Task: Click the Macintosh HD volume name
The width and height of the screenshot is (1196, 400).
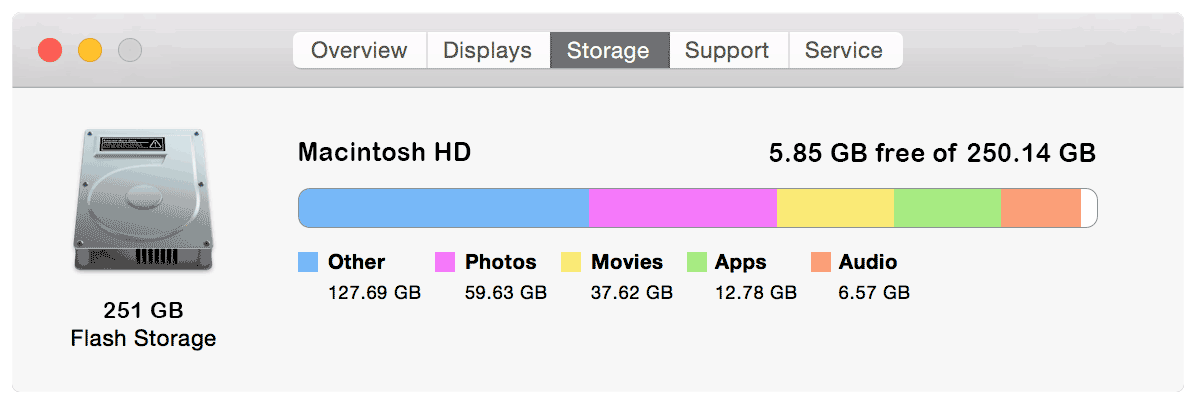Action: click(384, 153)
